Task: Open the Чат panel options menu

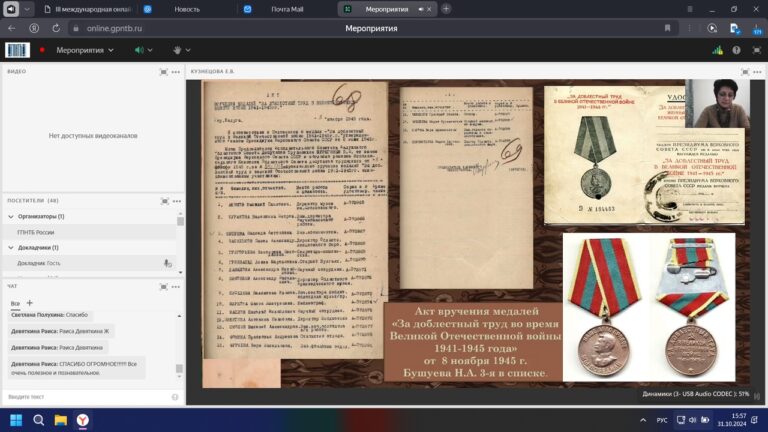Action: (x=177, y=287)
